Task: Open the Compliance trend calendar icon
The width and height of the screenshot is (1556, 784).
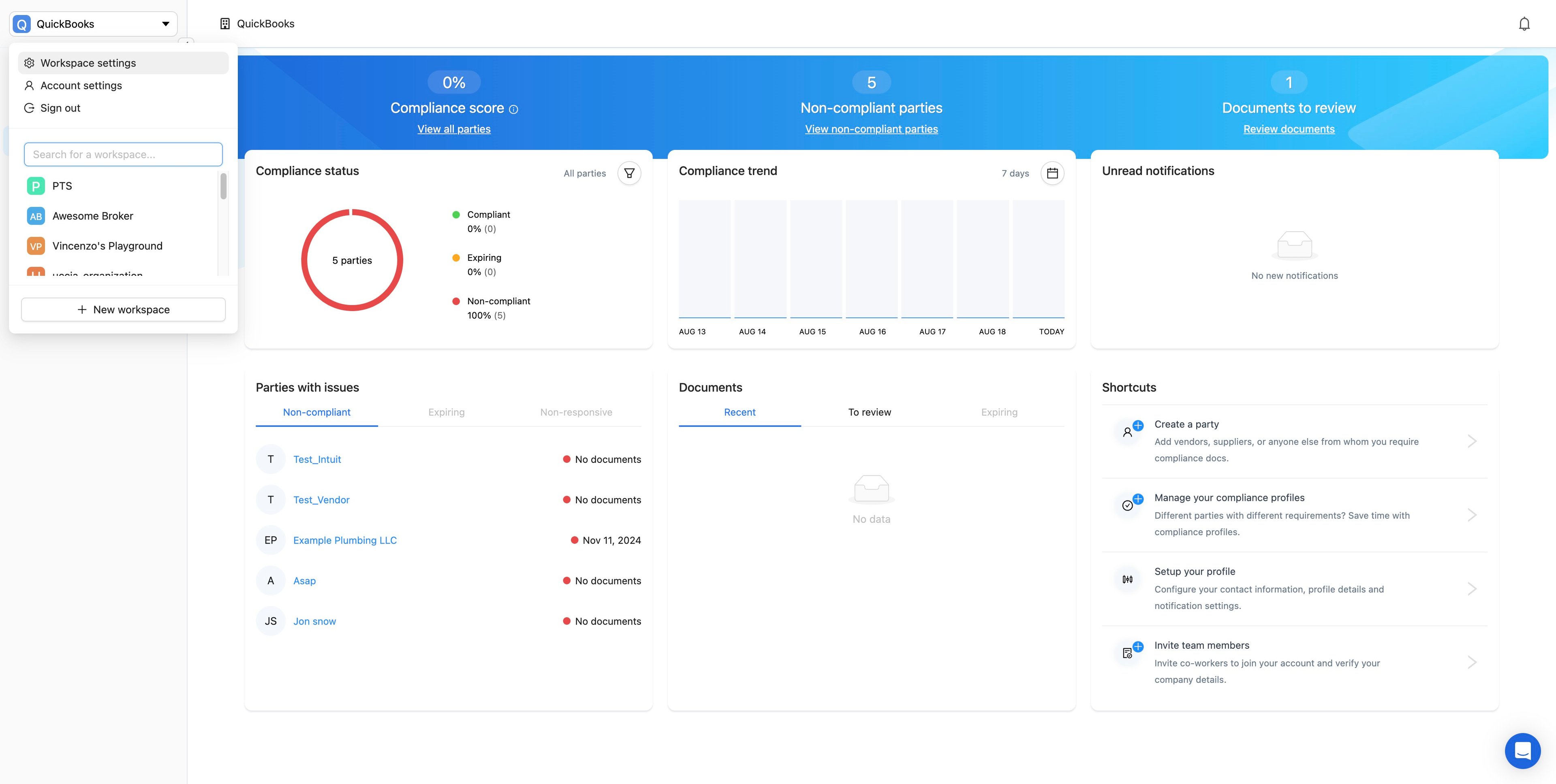Action: point(1052,173)
